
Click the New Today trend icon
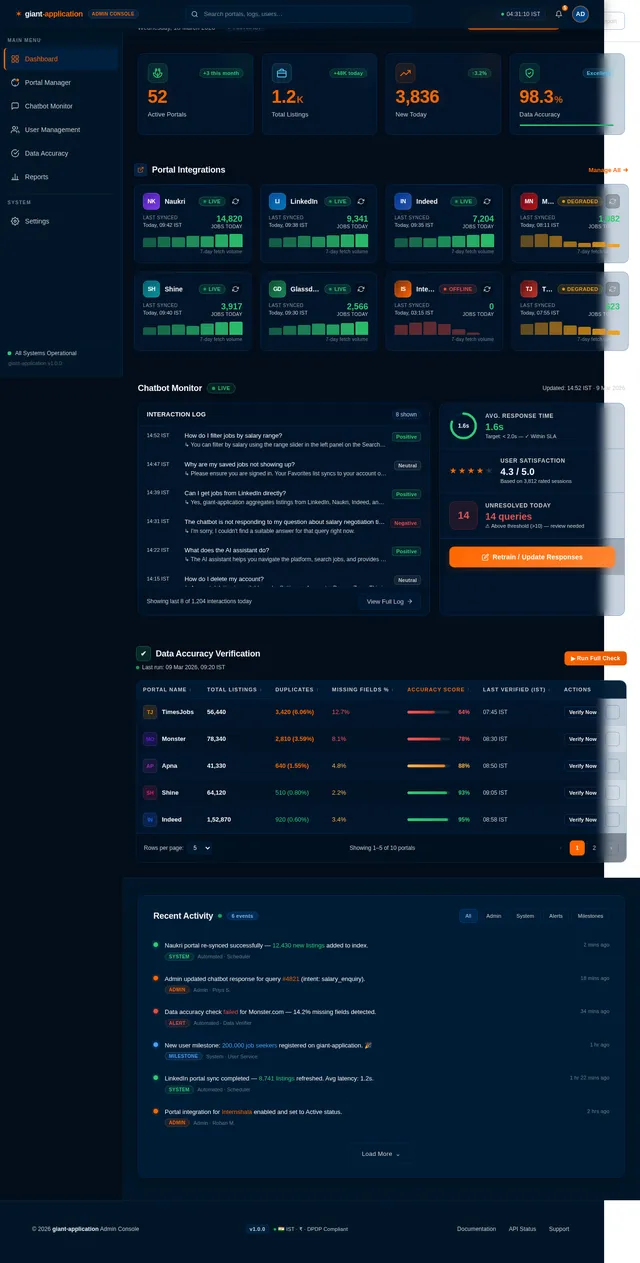tap(405, 73)
